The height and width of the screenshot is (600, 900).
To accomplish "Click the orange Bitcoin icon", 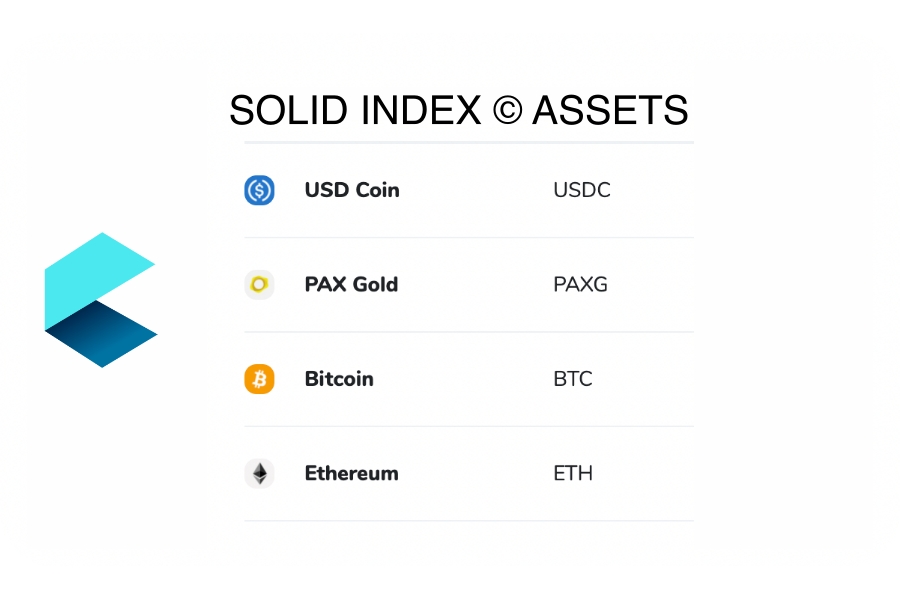I will point(259,379).
